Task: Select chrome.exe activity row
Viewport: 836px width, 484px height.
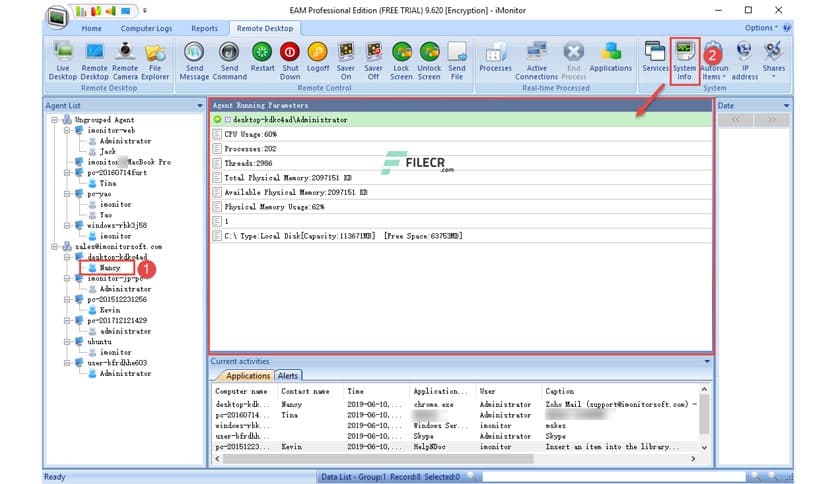Action: [456, 405]
